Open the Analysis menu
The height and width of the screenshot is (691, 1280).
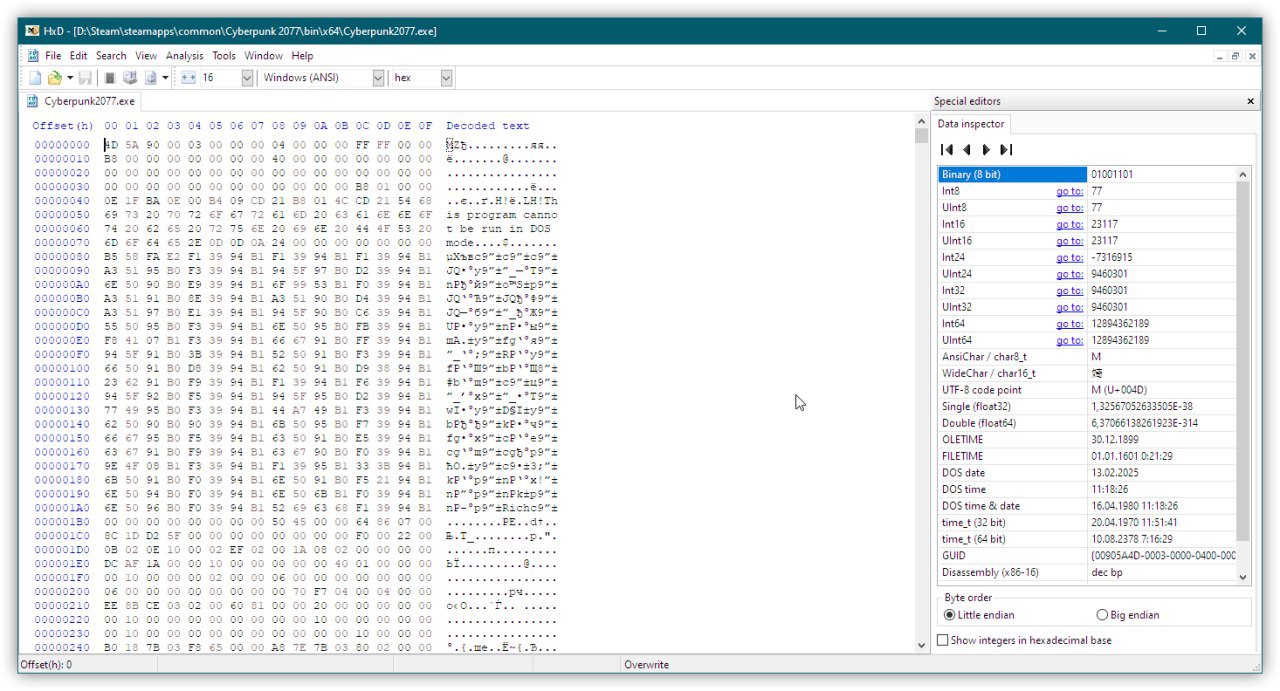184,56
